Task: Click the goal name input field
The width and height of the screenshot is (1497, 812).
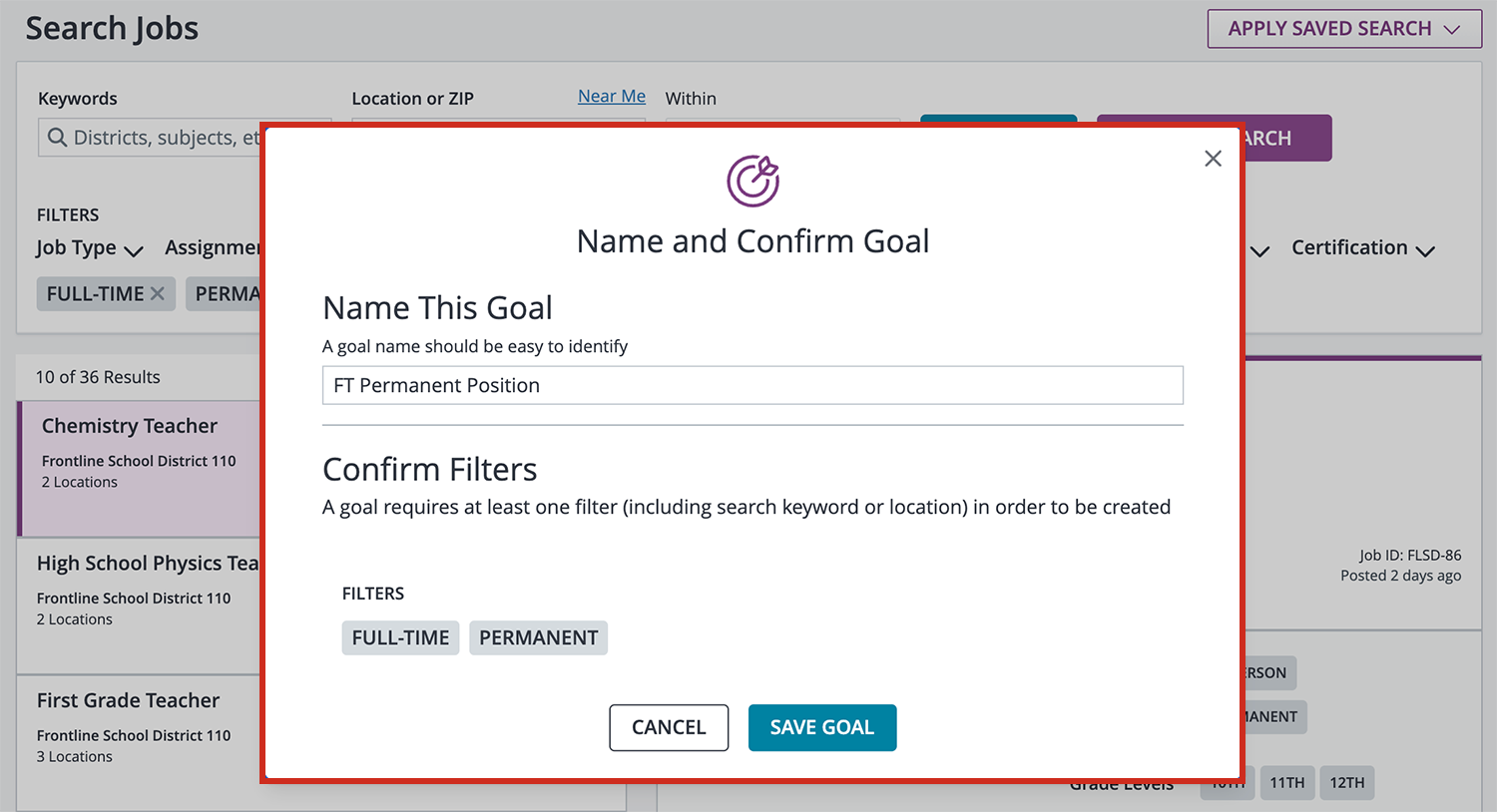Action: pos(752,385)
